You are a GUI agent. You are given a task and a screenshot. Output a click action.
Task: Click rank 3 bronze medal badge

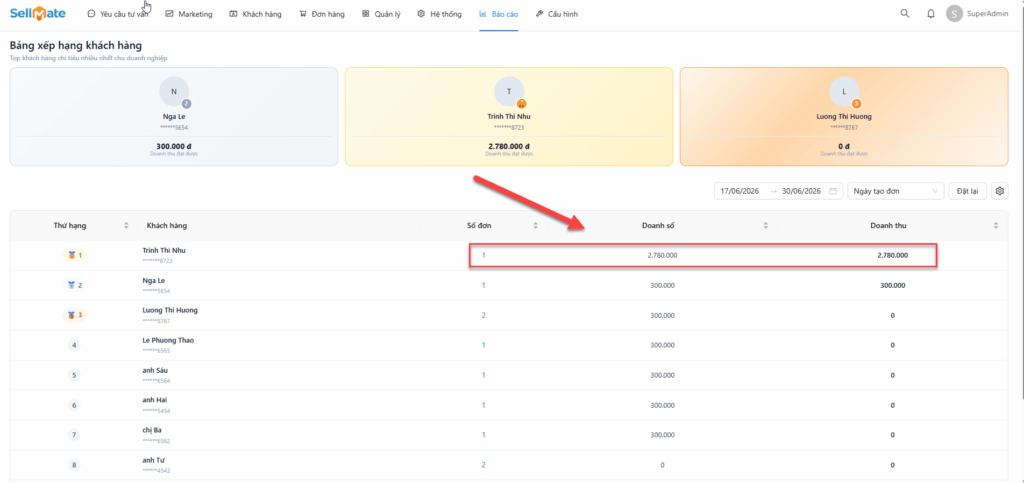[x=74, y=315]
